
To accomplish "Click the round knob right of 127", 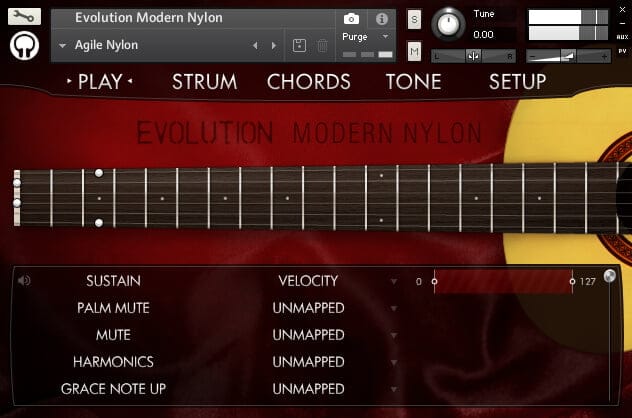I will tap(610, 276).
